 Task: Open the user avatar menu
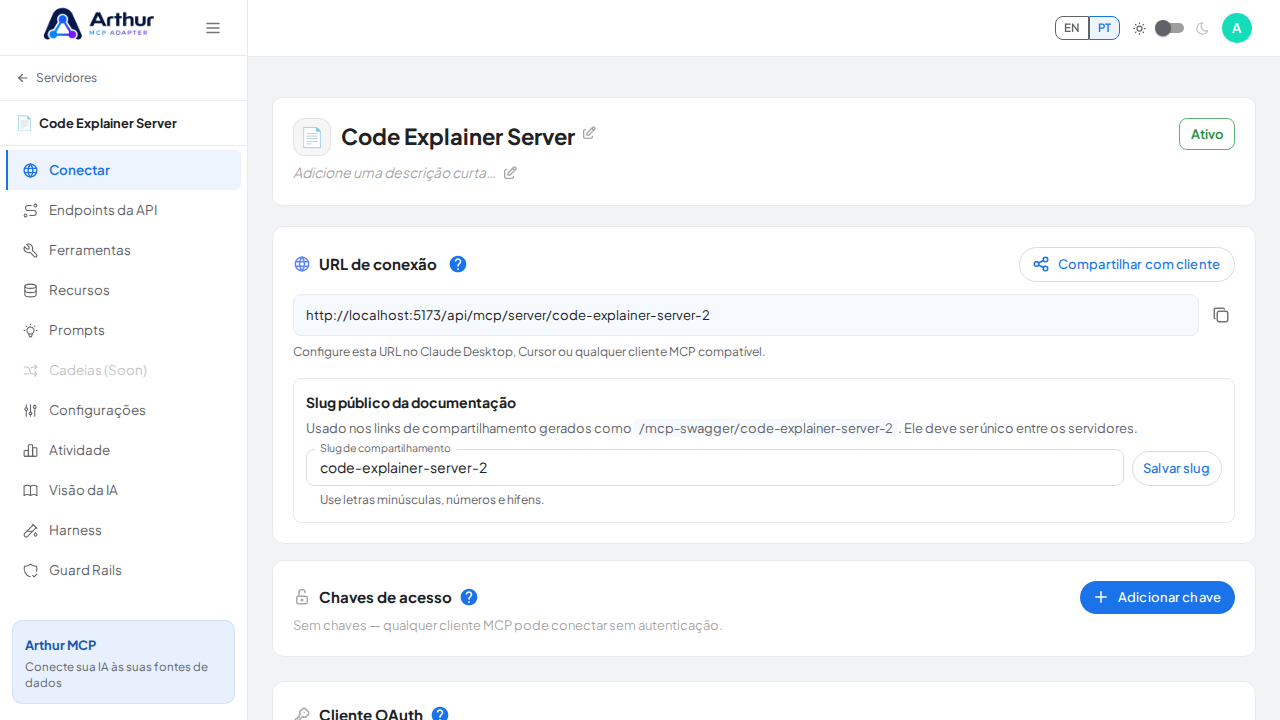click(1237, 28)
